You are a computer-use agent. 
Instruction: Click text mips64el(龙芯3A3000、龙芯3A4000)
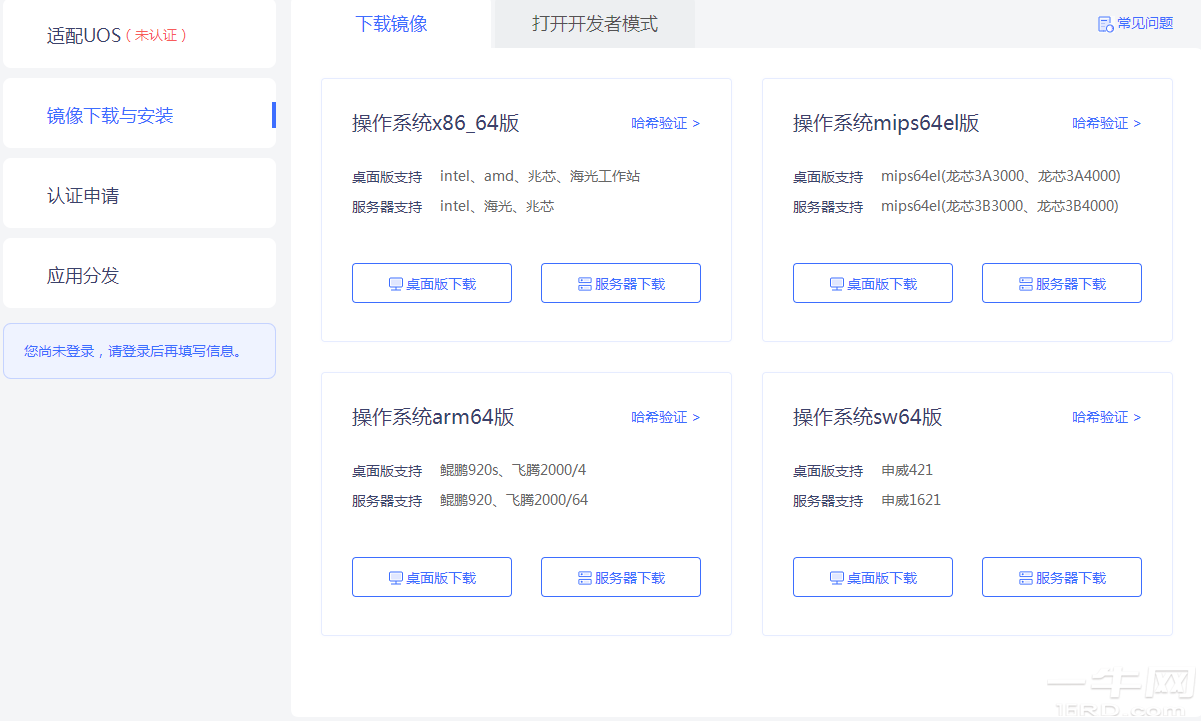coord(1001,176)
